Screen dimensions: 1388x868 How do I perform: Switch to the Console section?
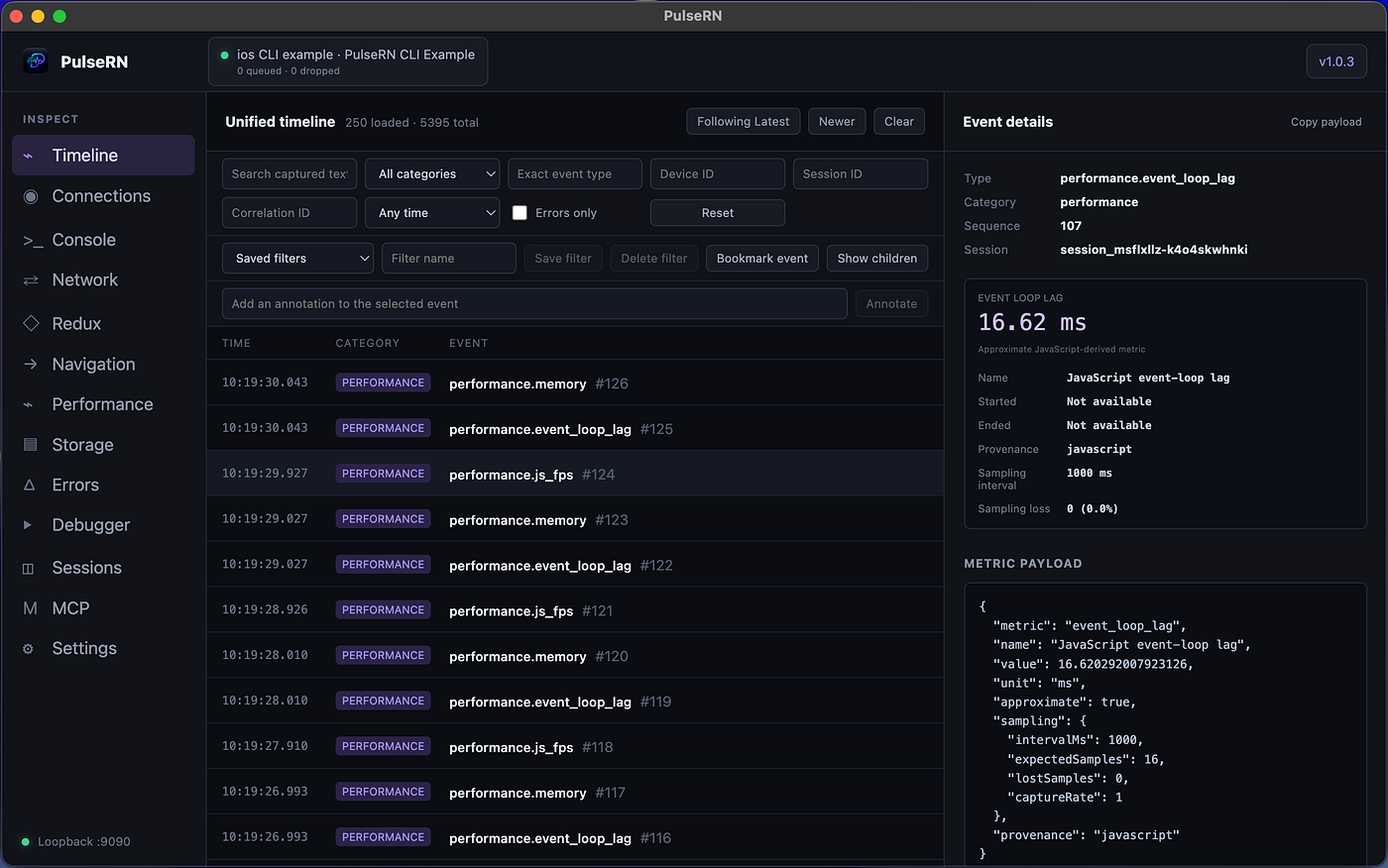(103, 240)
